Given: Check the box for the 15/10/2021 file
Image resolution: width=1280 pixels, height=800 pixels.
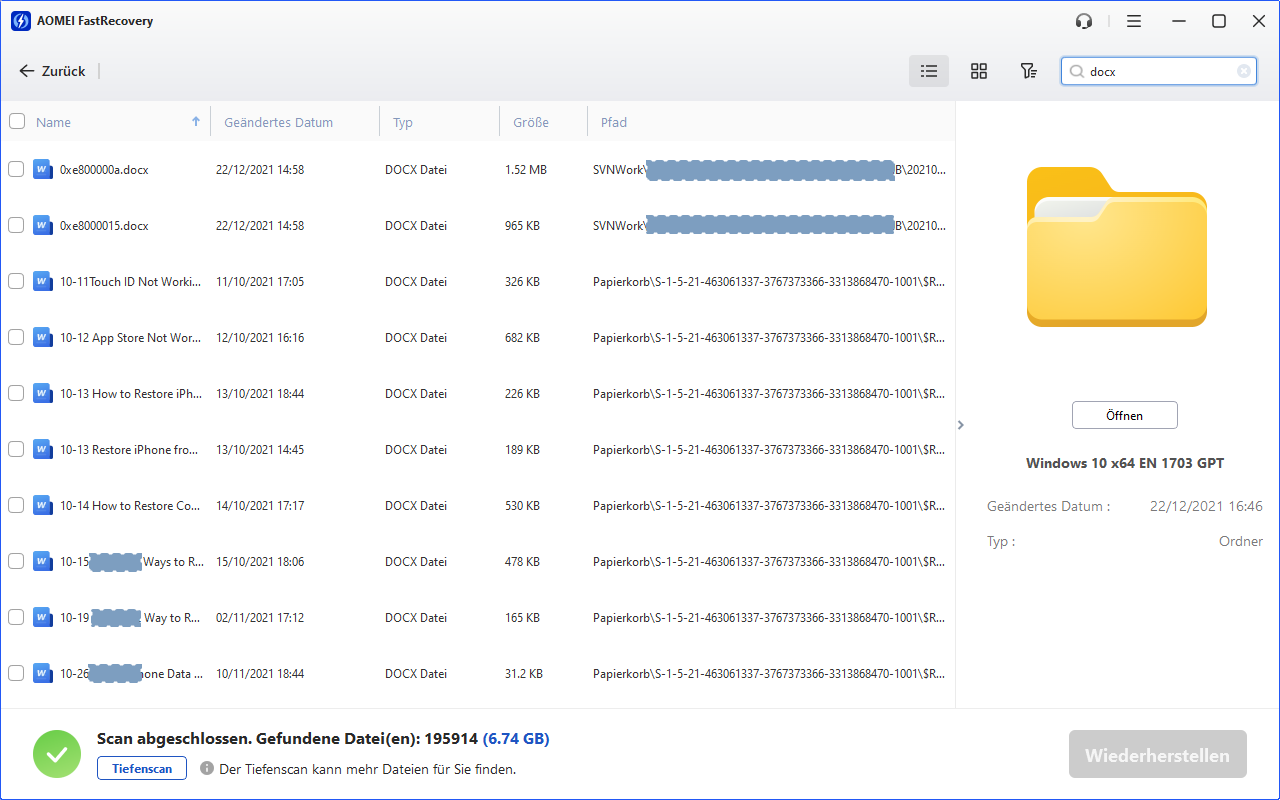Looking at the screenshot, I should pyautogui.click(x=16, y=562).
